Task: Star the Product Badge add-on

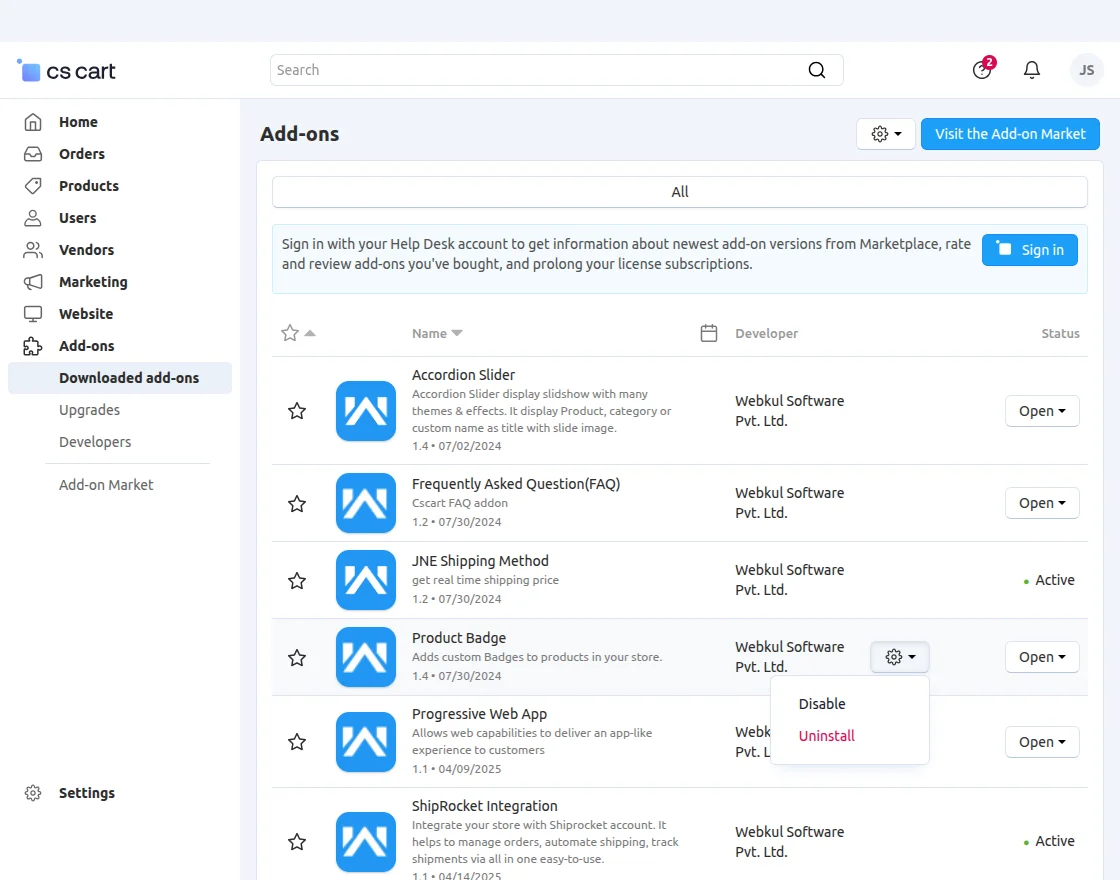Action: [297, 658]
